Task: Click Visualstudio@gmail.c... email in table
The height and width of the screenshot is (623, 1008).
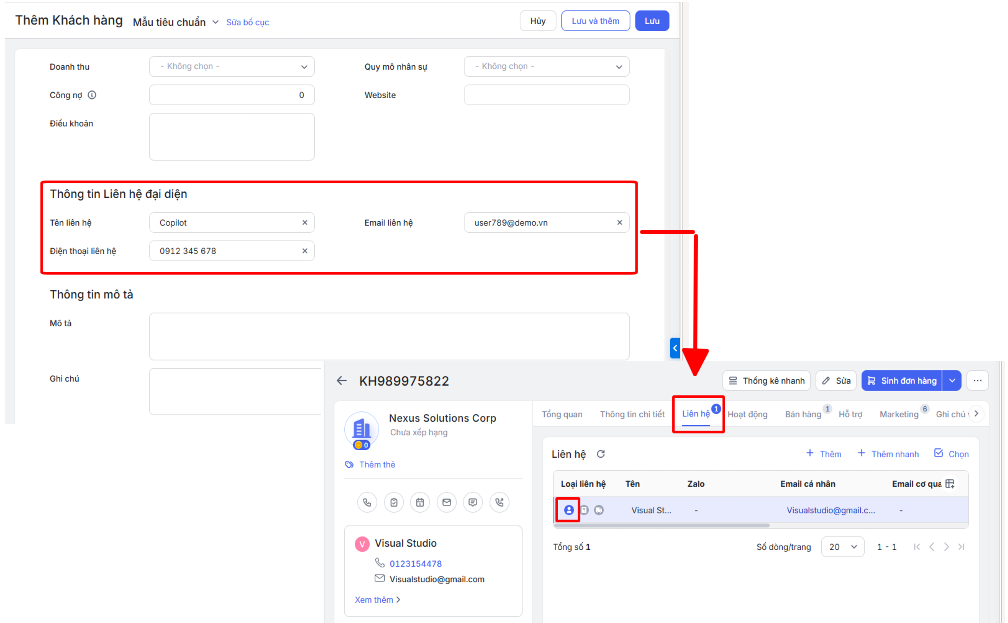Action: 831,510
